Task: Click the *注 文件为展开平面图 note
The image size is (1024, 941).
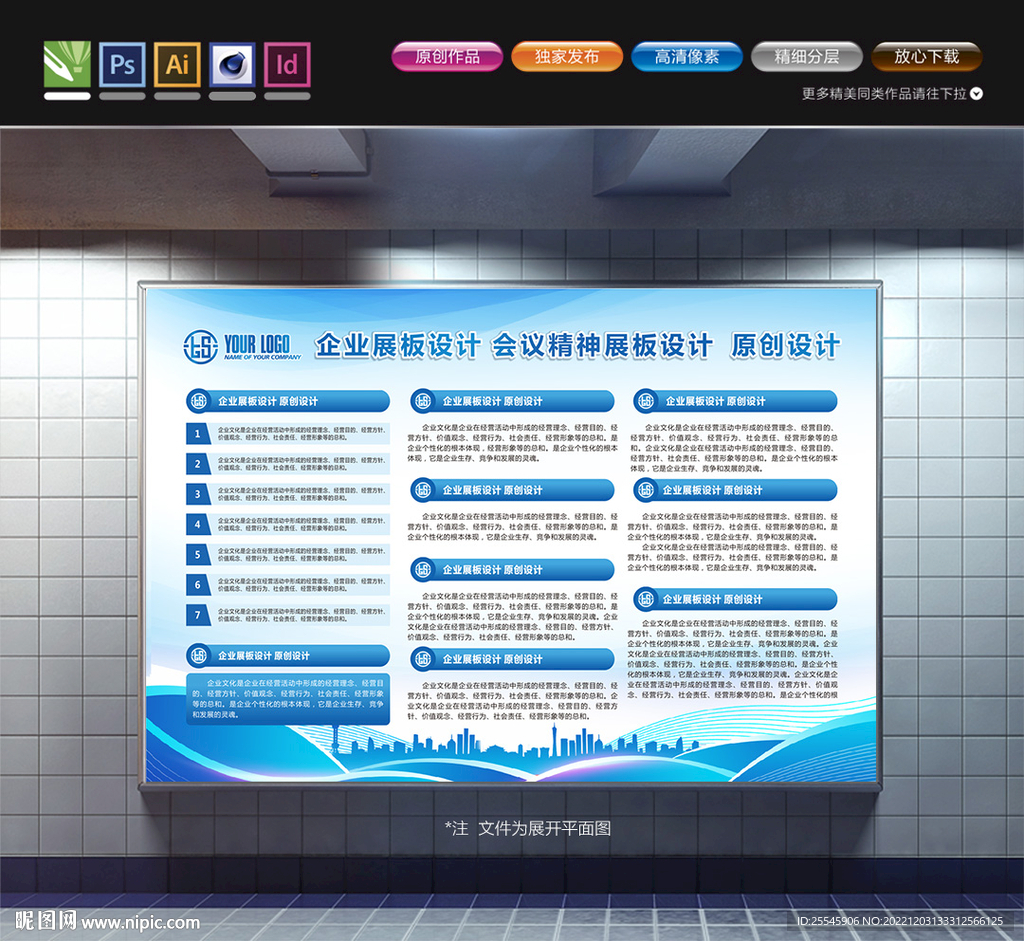Action: point(528,828)
